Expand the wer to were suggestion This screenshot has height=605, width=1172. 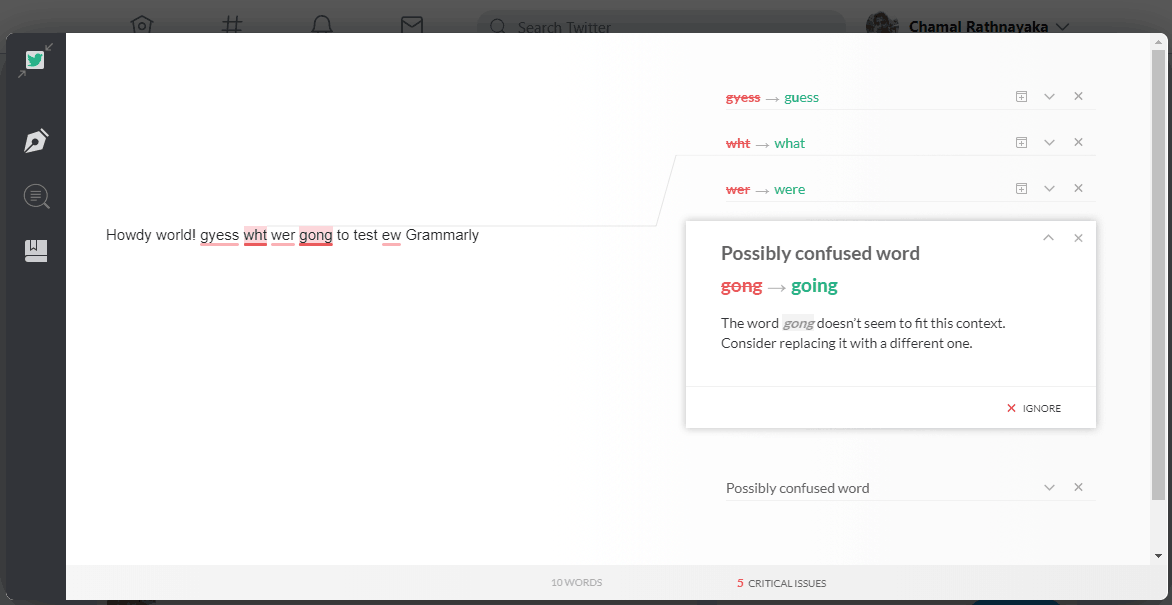pyautogui.click(x=1049, y=188)
